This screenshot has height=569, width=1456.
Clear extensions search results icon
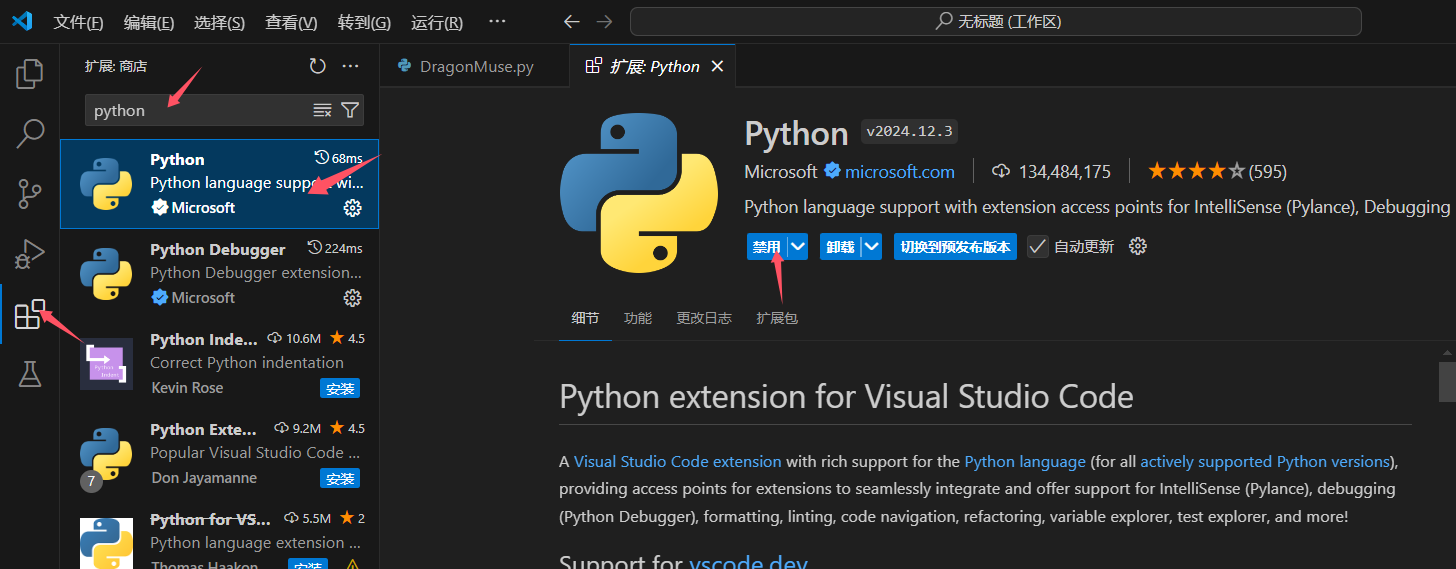tap(322, 110)
